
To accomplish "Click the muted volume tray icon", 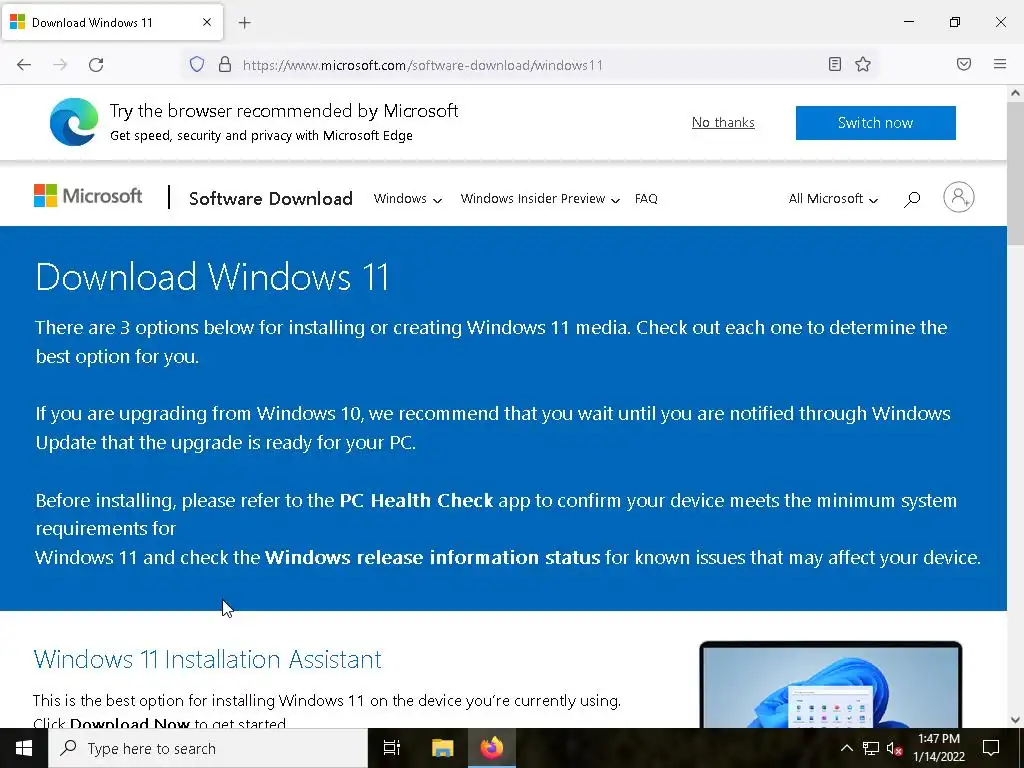I will [894, 748].
